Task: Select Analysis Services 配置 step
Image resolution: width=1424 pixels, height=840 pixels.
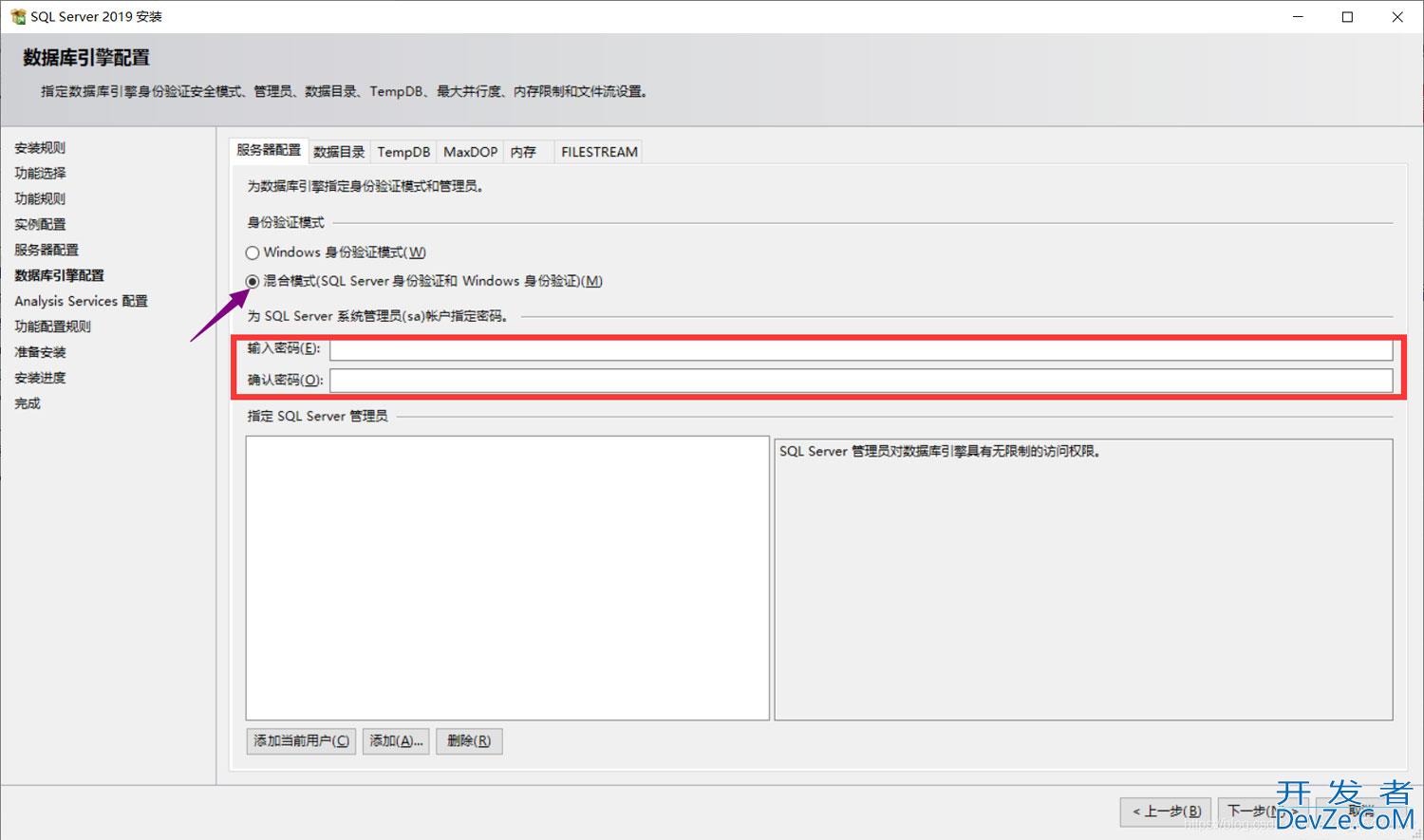Action: click(81, 302)
